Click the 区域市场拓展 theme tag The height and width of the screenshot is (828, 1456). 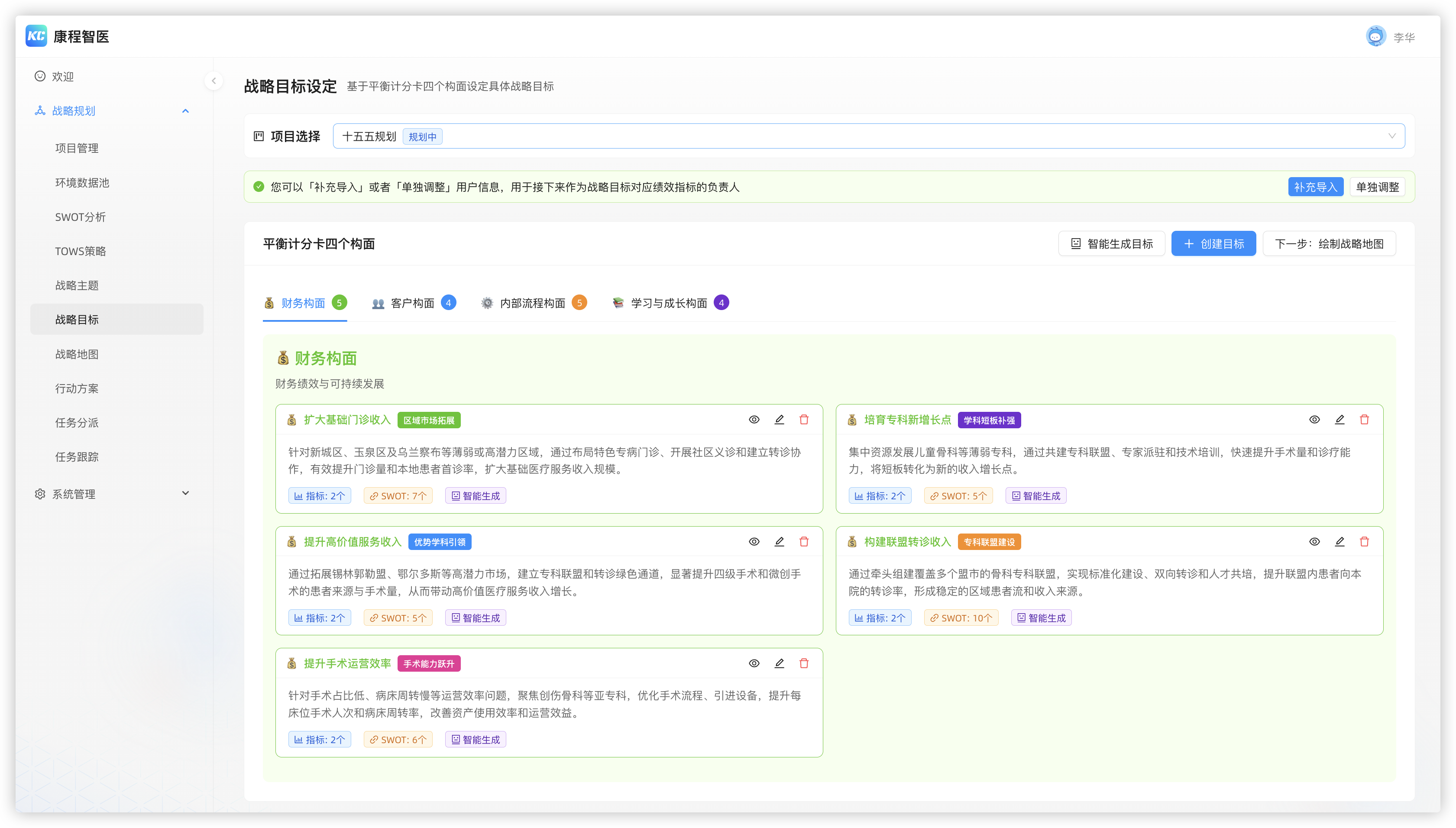pos(429,420)
